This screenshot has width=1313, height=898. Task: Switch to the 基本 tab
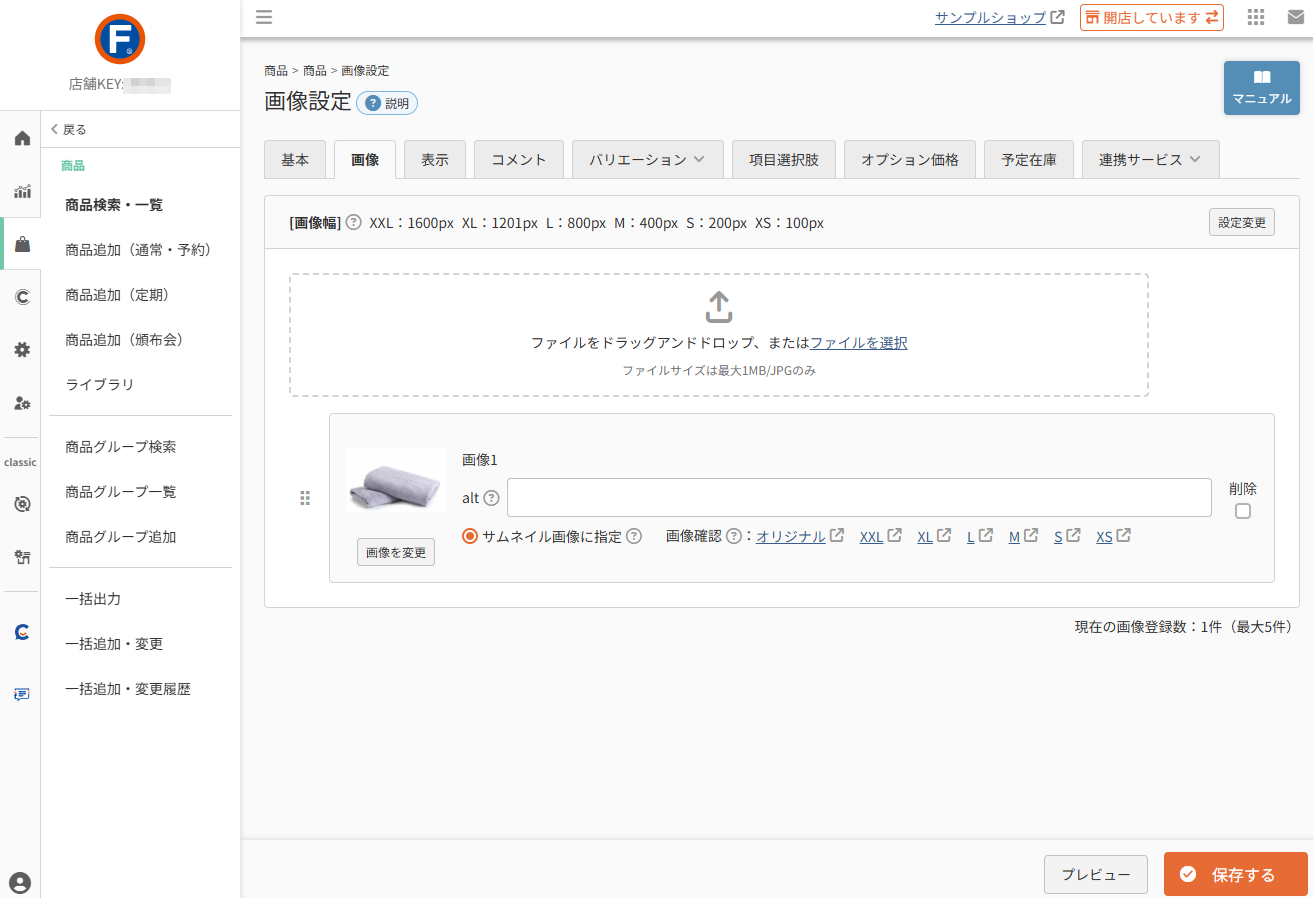tap(295, 160)
